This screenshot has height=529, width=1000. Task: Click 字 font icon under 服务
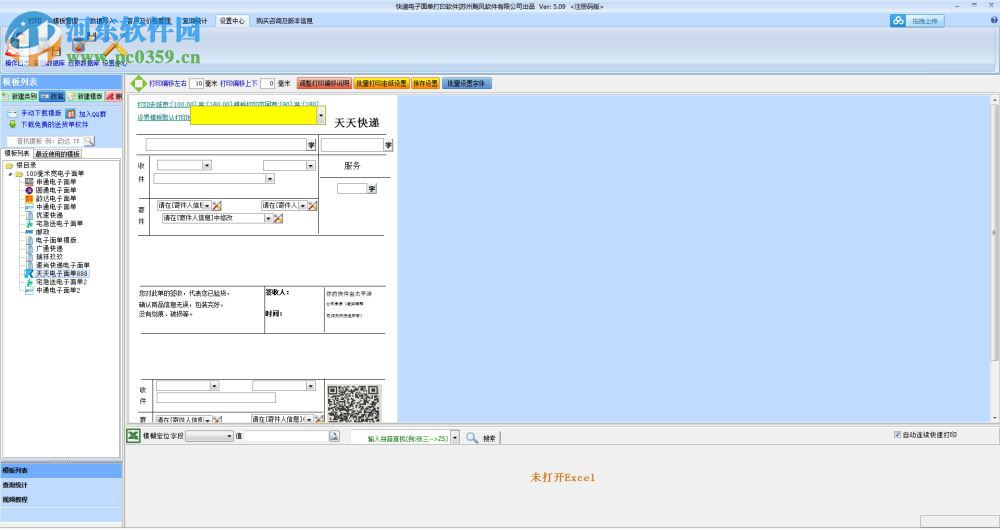tap(372, 188)
